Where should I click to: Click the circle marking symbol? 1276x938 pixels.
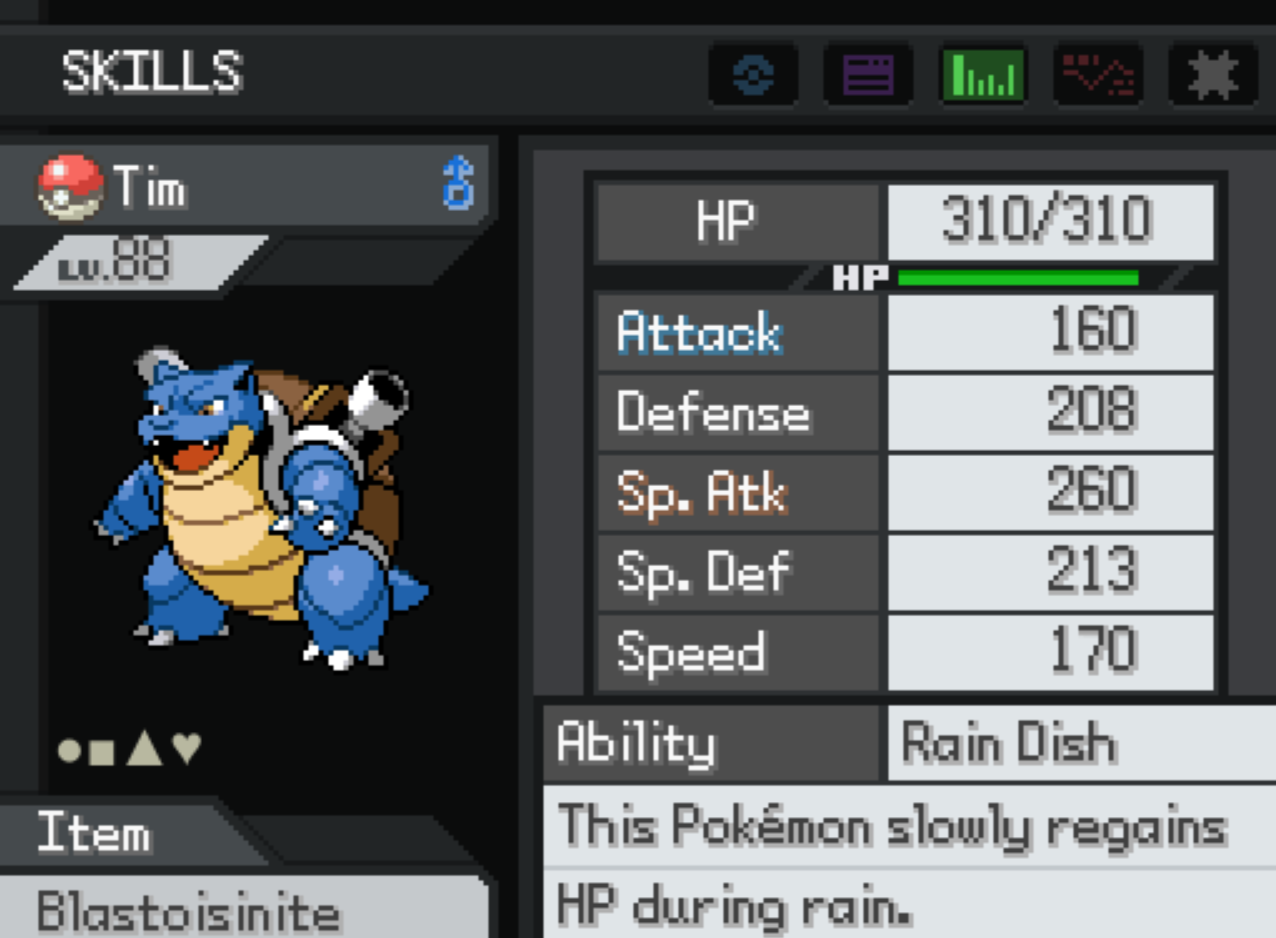click(x=69, y=750)
